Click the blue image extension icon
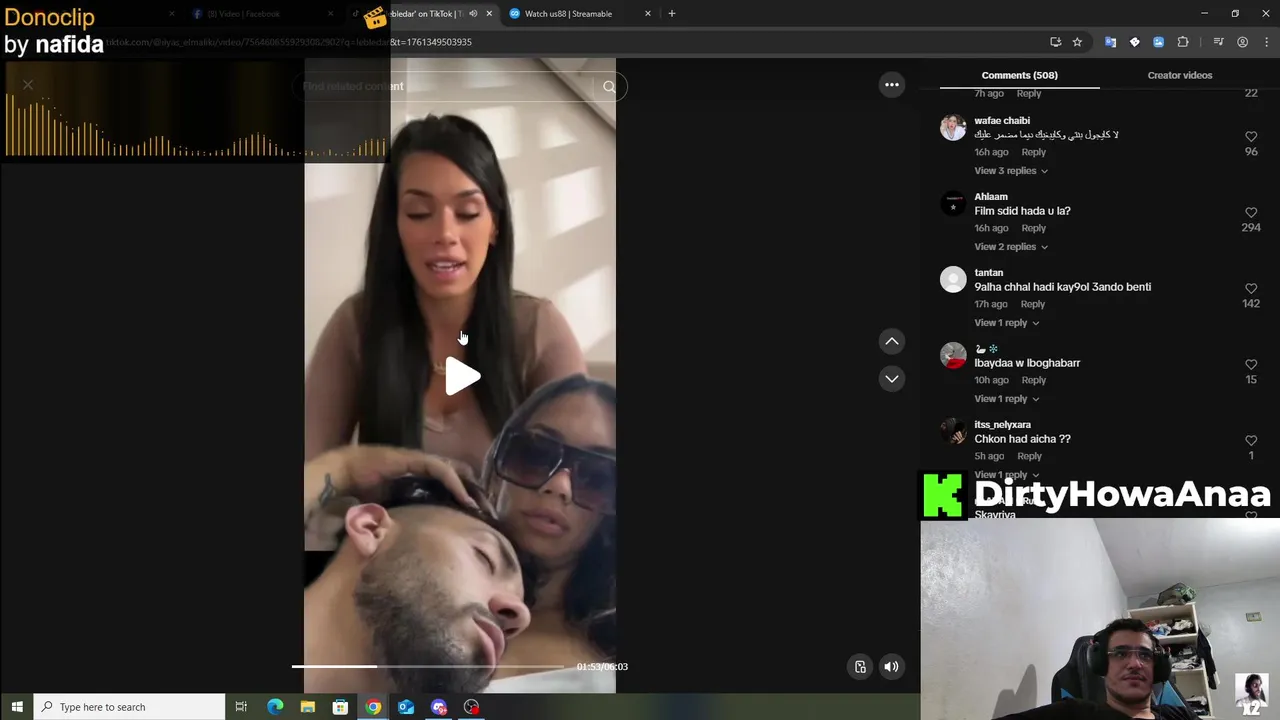The width and height of the screenshot is (1280, 720). tap(1158, 42)
